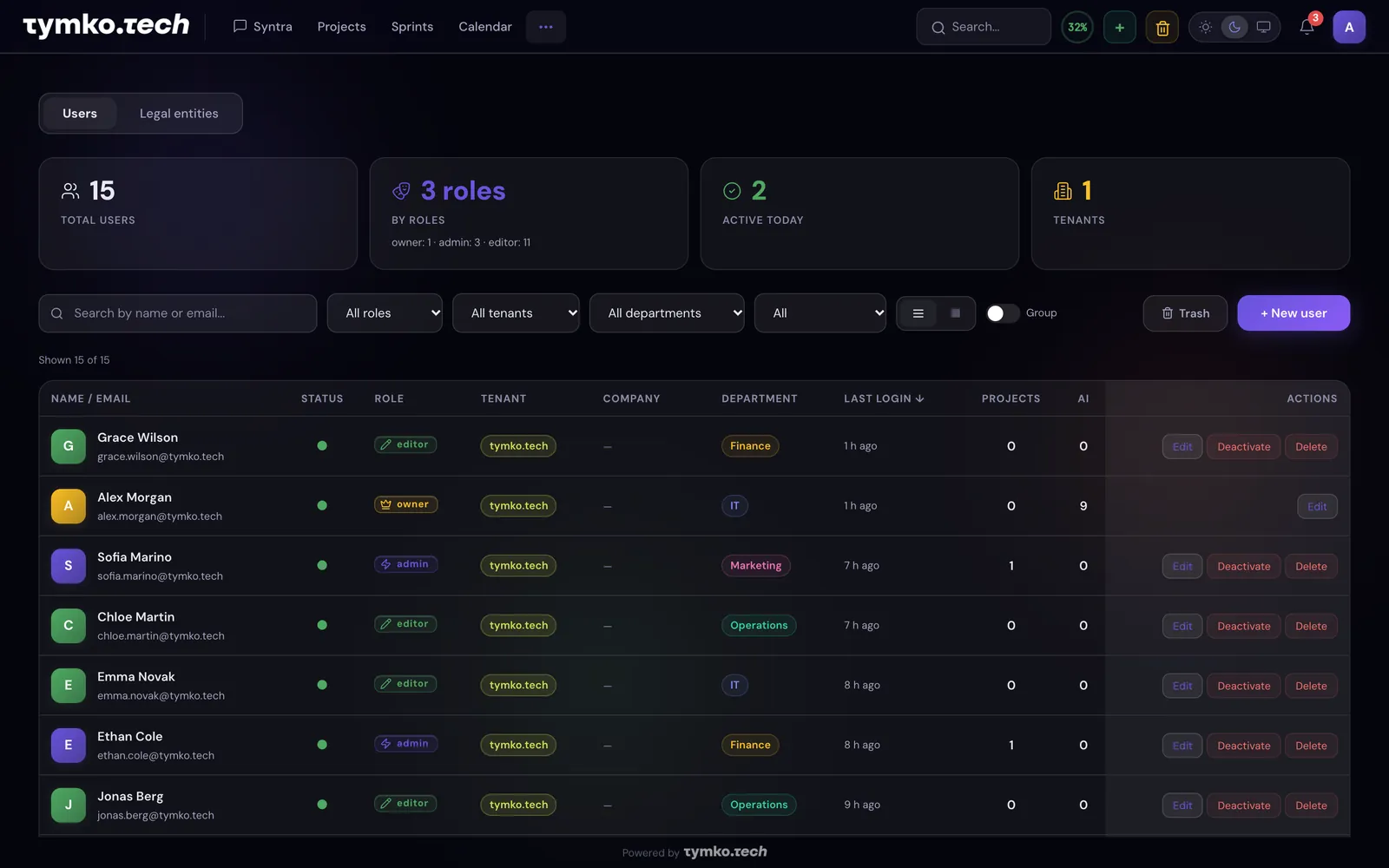1389x868 pixels.
Task: Open the Trash button in the filter toolbar
Action: point(1185,313)
